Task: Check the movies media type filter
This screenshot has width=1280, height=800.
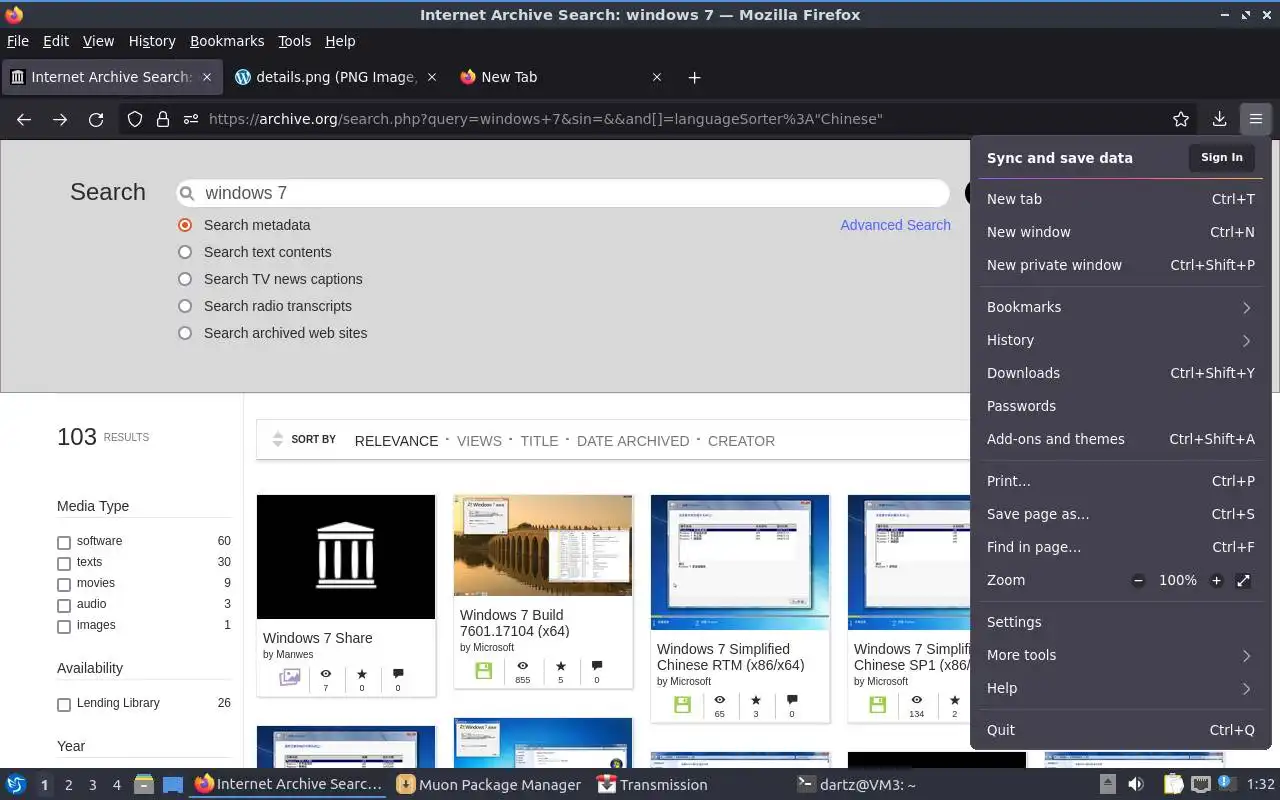Action: coord(64,584)
